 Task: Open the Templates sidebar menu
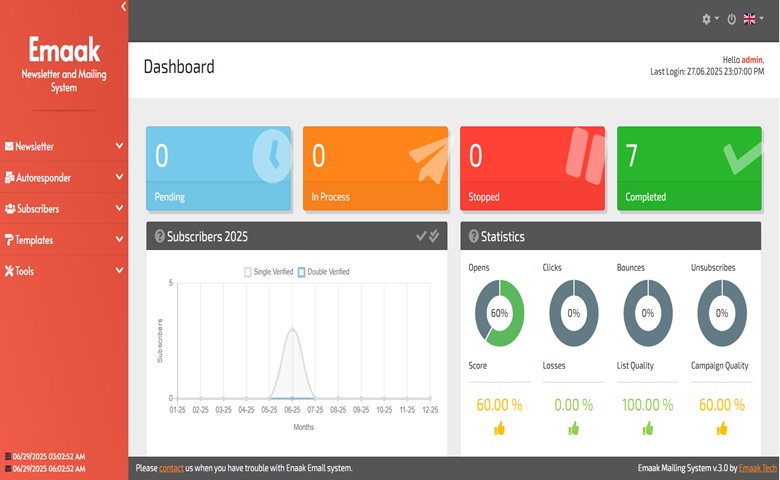pos(64,240)
